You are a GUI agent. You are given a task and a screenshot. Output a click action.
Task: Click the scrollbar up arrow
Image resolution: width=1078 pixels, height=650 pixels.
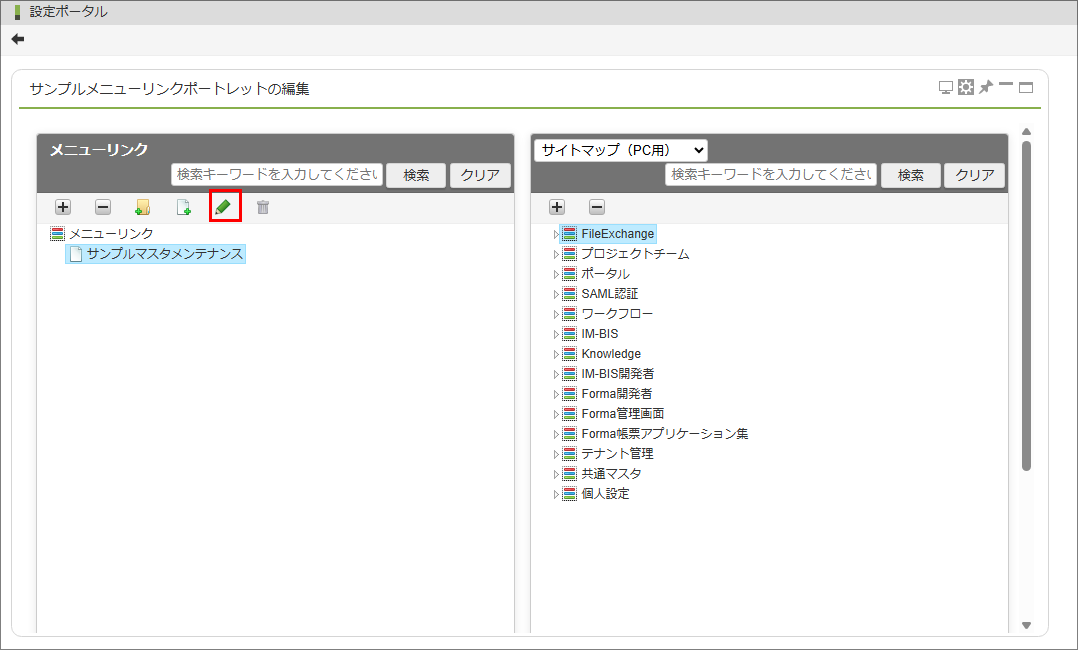tap(1026, 131)
